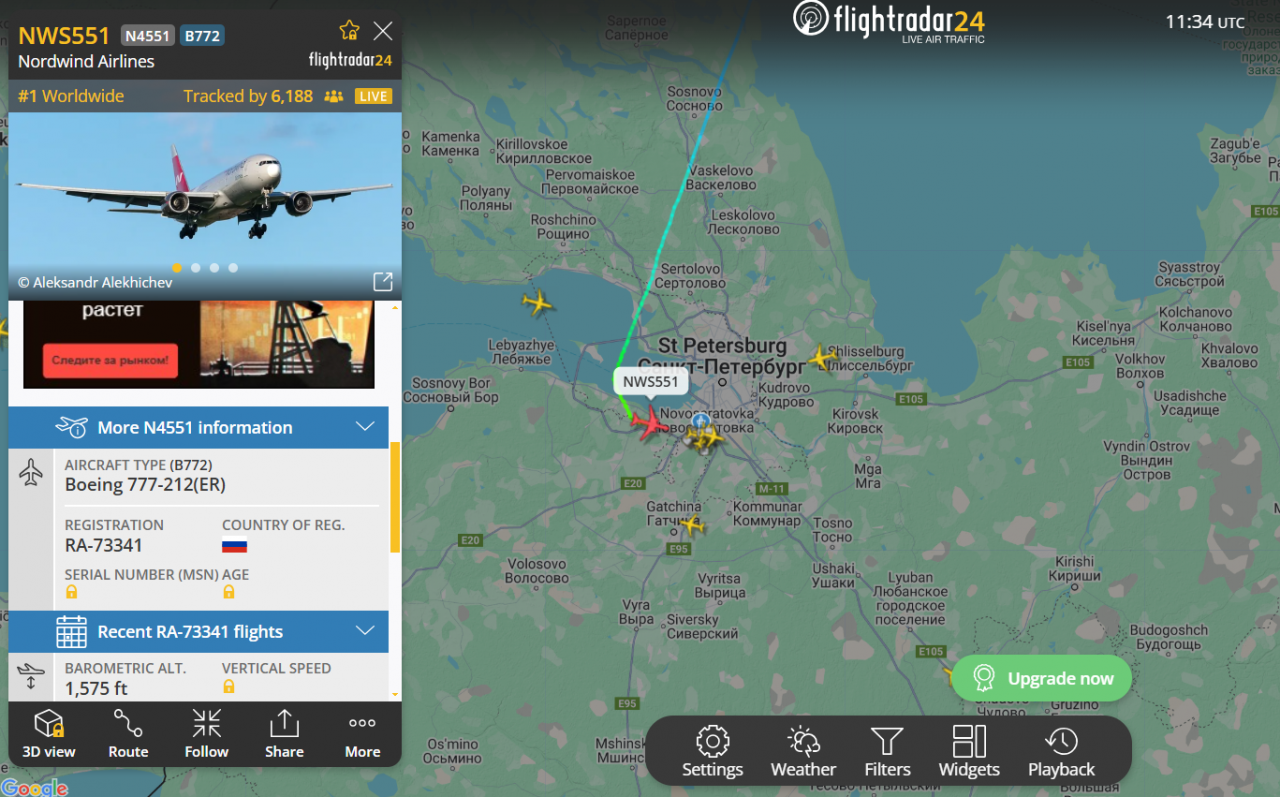The width and height of the screenshot is (1280, 797).
Task: Click the Upgrade now button
Action: 1041,679
